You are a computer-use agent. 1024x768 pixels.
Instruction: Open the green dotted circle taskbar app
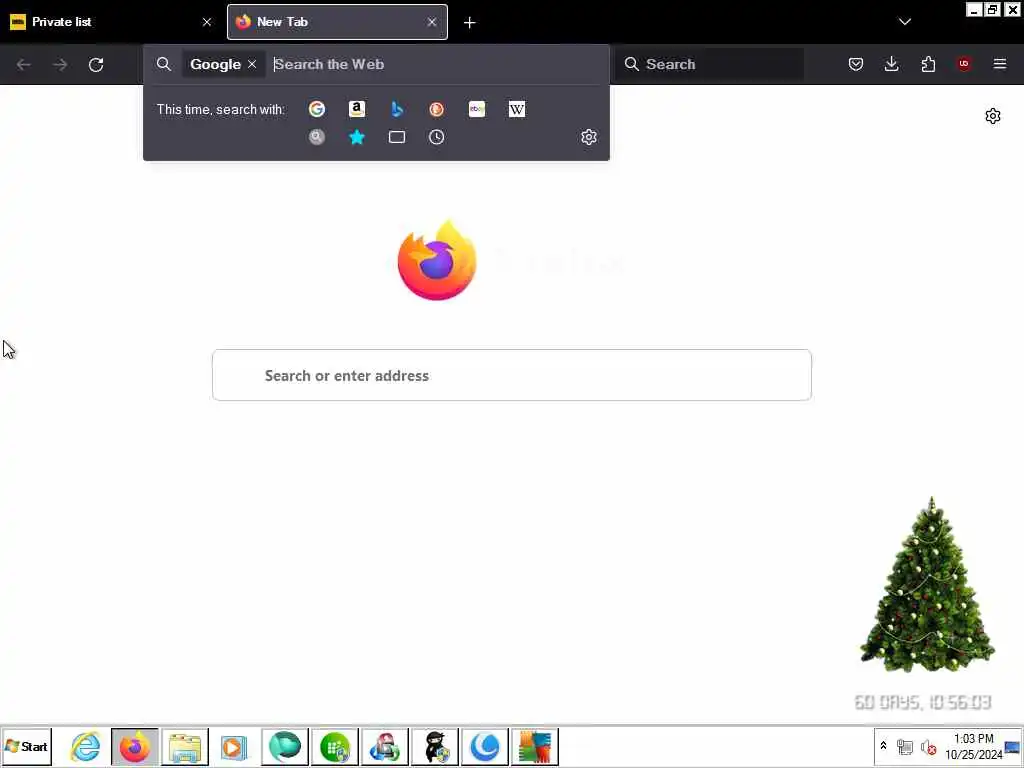click(335, 746)
